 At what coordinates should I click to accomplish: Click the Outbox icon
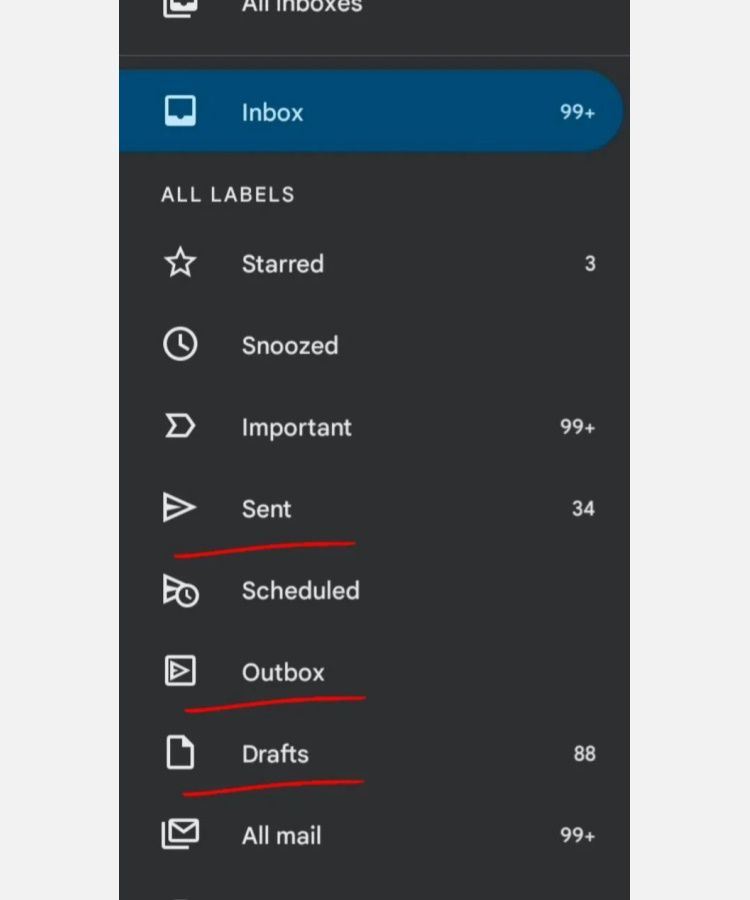pyautogui.click(x=180, y=670)
